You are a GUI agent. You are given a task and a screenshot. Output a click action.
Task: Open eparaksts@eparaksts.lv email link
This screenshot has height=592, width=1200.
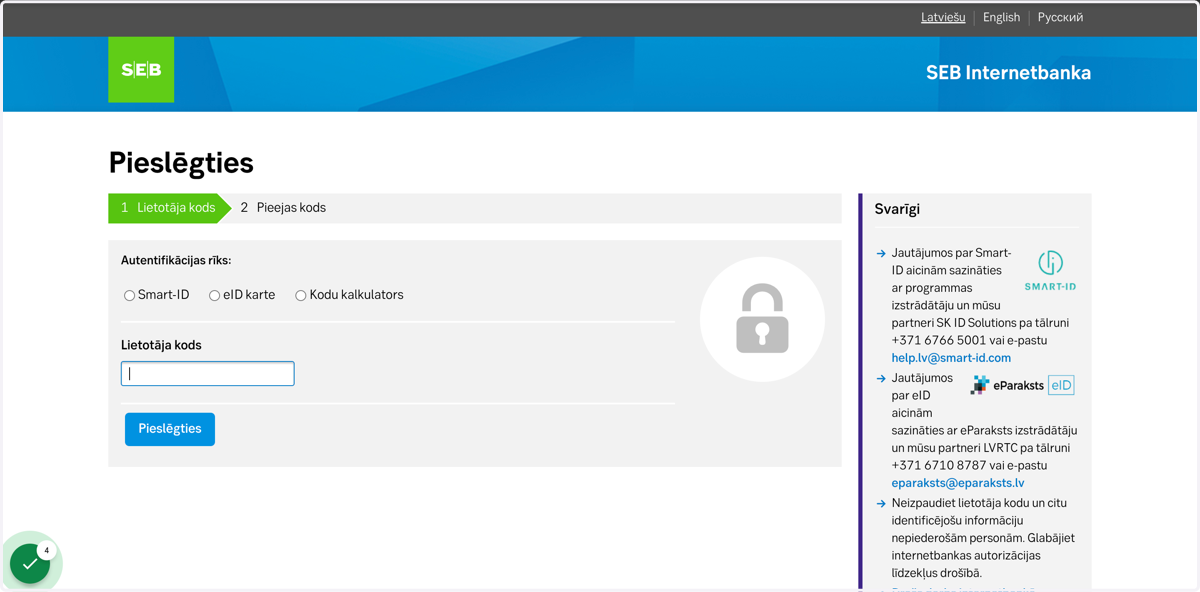click(x=958, y=483)
